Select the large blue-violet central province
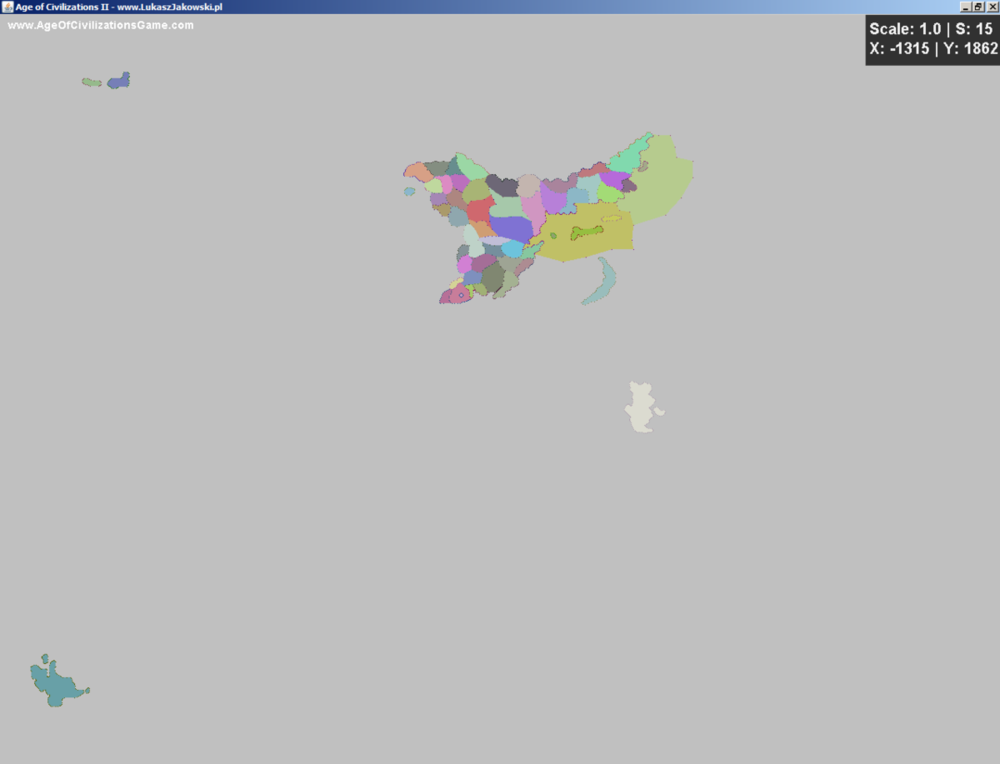The image size is (1000, 764). 511,229
